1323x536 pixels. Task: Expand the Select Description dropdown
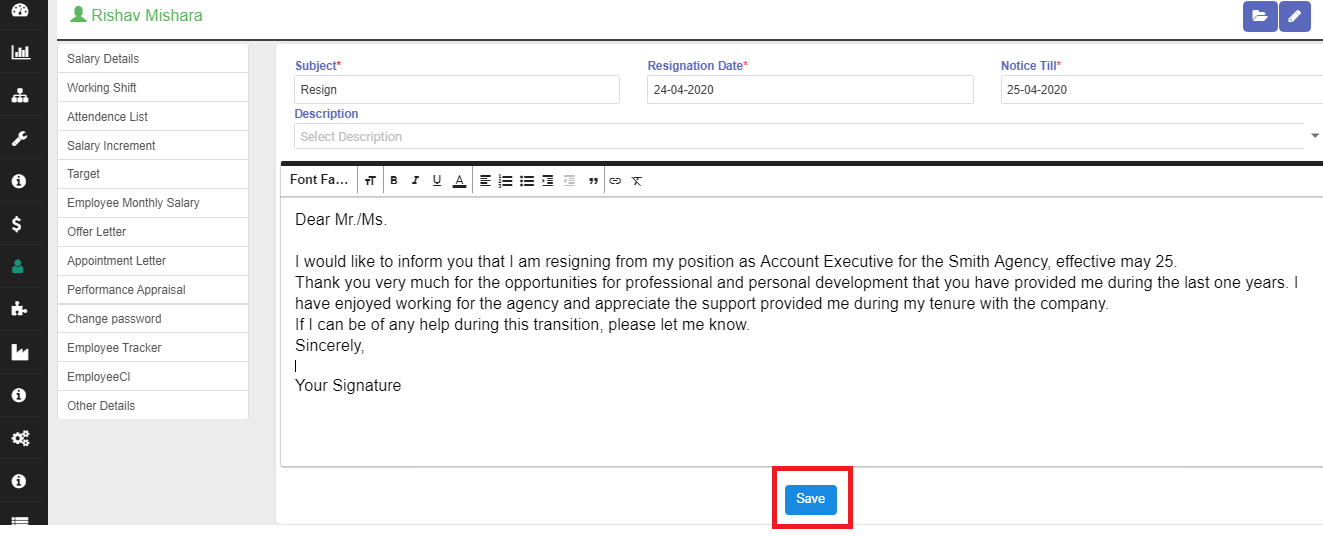pyautogui.click(x=1314, y=136)
